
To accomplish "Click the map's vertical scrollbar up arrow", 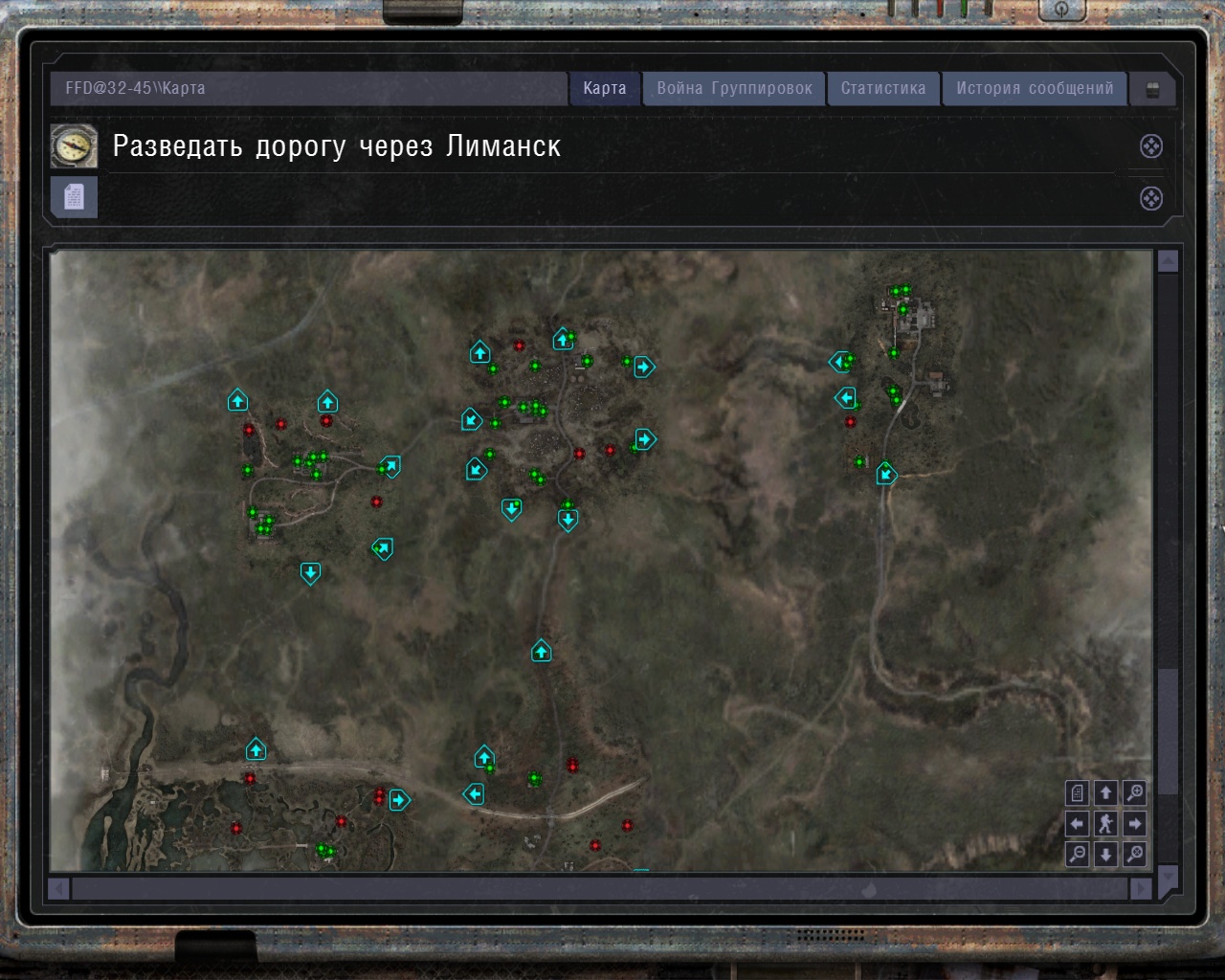I will (x=1168, y=261).
